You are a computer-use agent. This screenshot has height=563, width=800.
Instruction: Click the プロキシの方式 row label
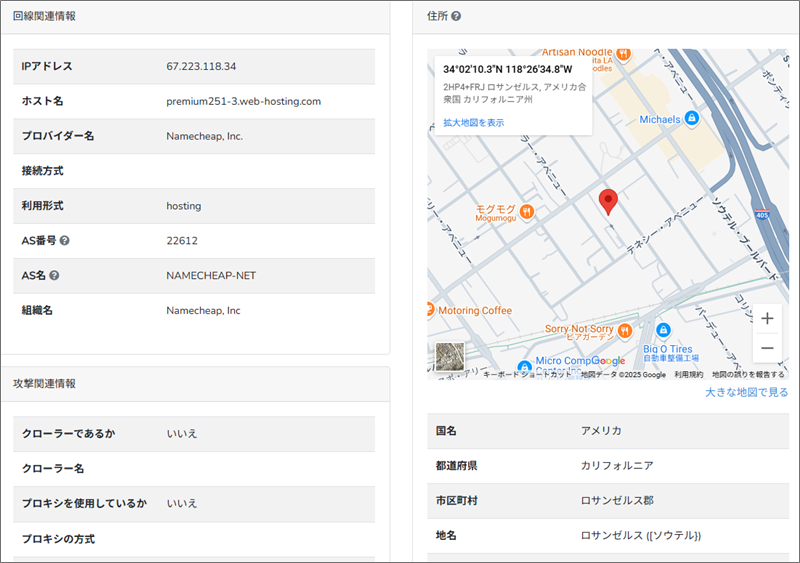[x=58, y=539]
